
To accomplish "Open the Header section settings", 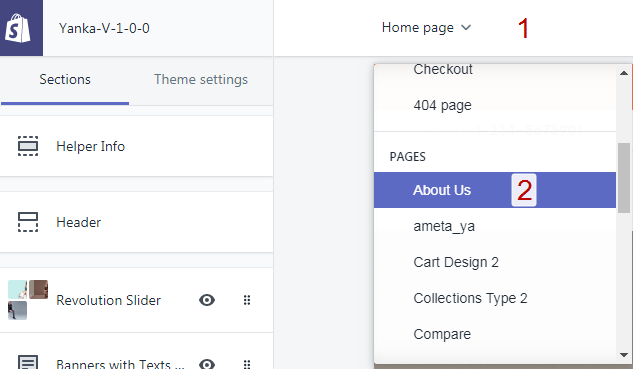I will pos(136,222).
